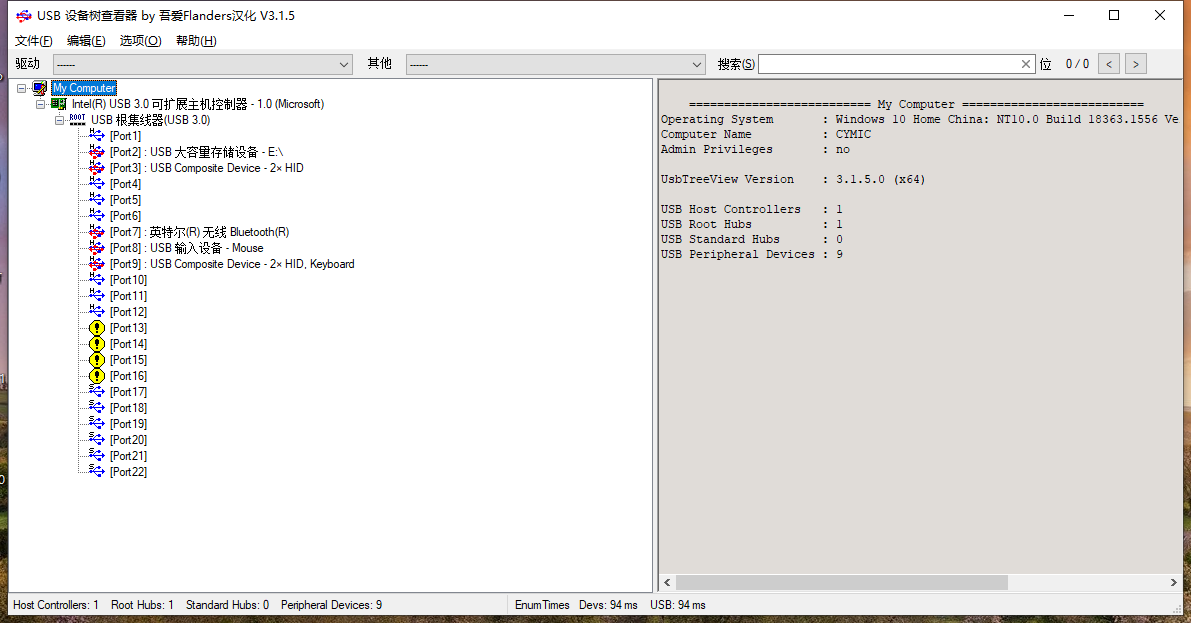Go to next search result
The image size is (1191, 623).
(x=1136, y=65)
